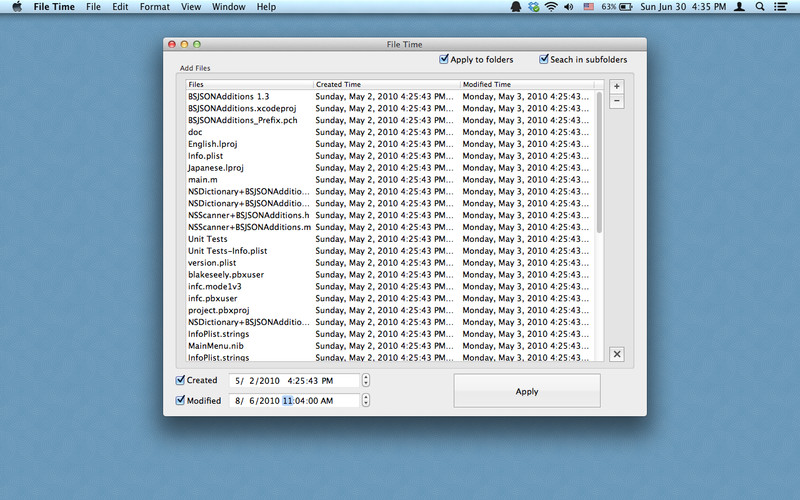Click the user account silhouette icon
The image size is (800, 500).
739,7
